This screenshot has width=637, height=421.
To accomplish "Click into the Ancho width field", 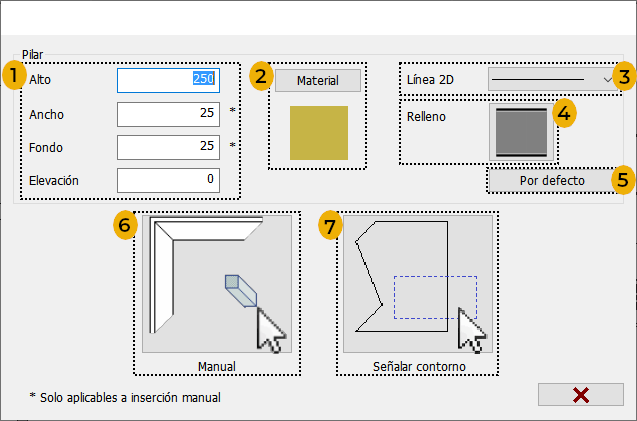I will tap(169, 114).
